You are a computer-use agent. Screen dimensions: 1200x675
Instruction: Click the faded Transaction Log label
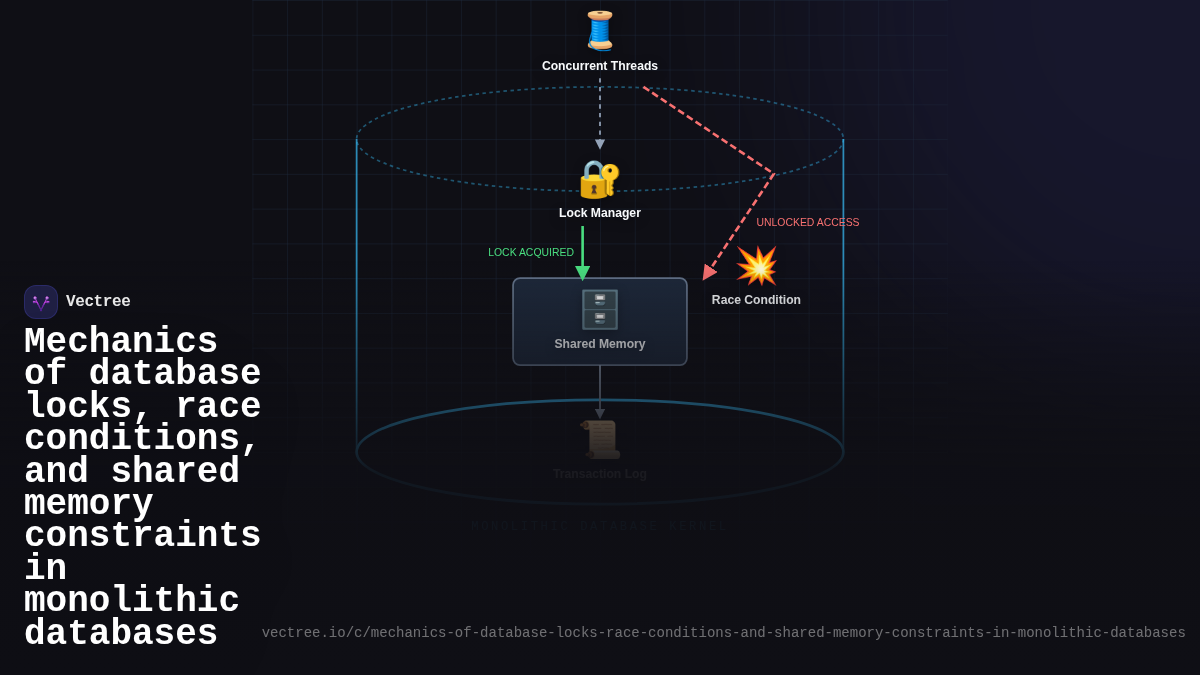(600, 474)
